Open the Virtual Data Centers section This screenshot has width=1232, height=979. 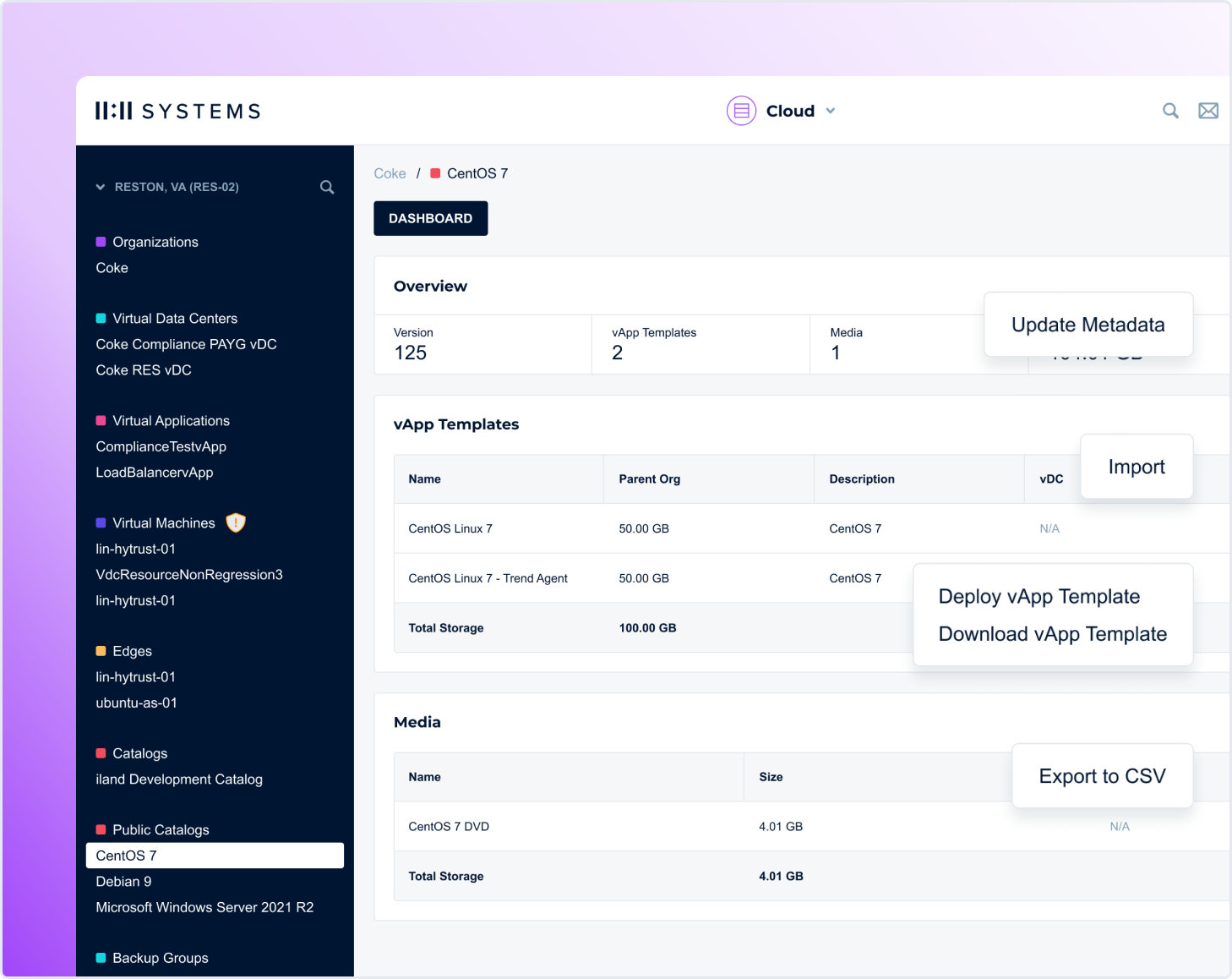click(x=175, y=319)
